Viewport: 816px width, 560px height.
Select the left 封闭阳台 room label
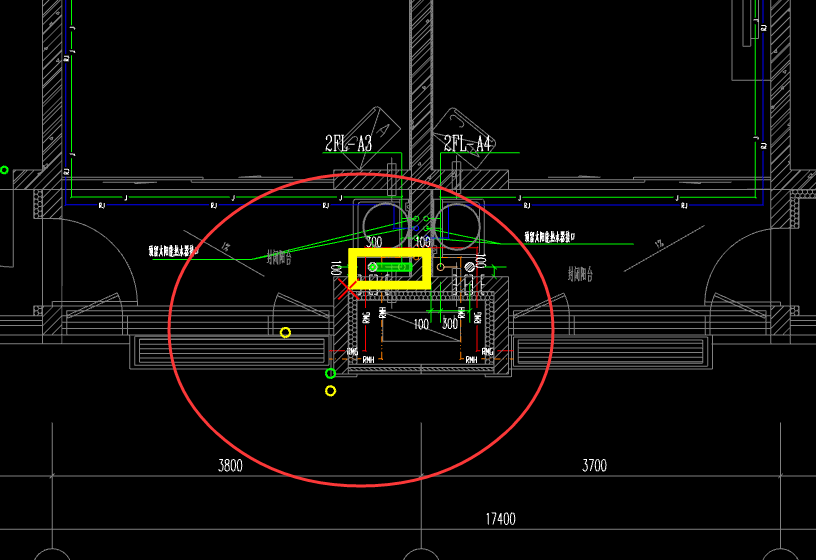(279, 257)
